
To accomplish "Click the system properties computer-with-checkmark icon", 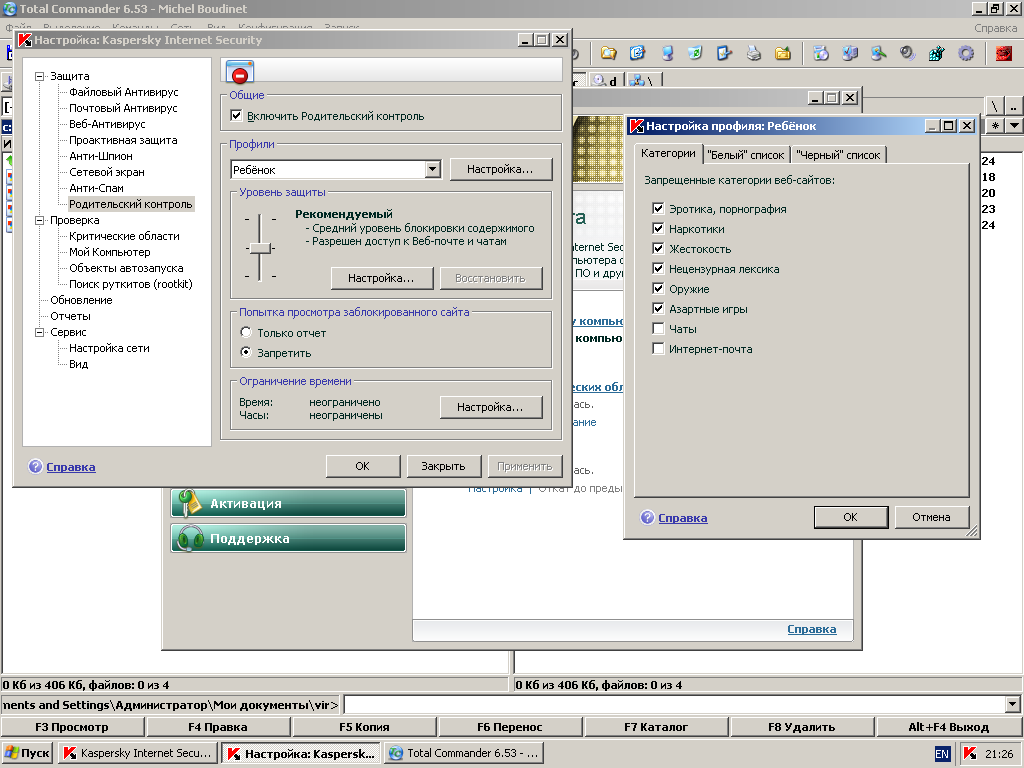I will coord(850,54).
